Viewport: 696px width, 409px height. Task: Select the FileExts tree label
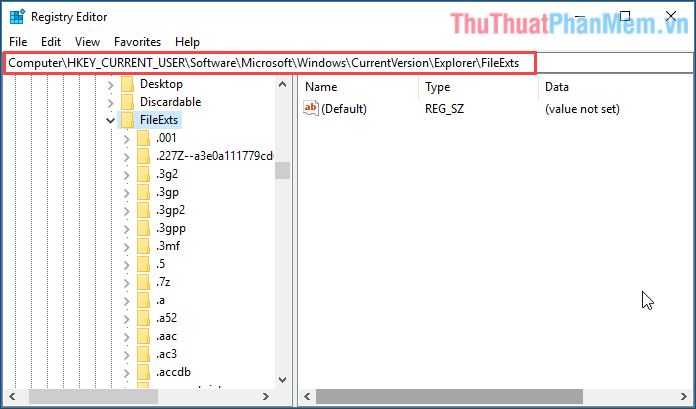[159, 120]
